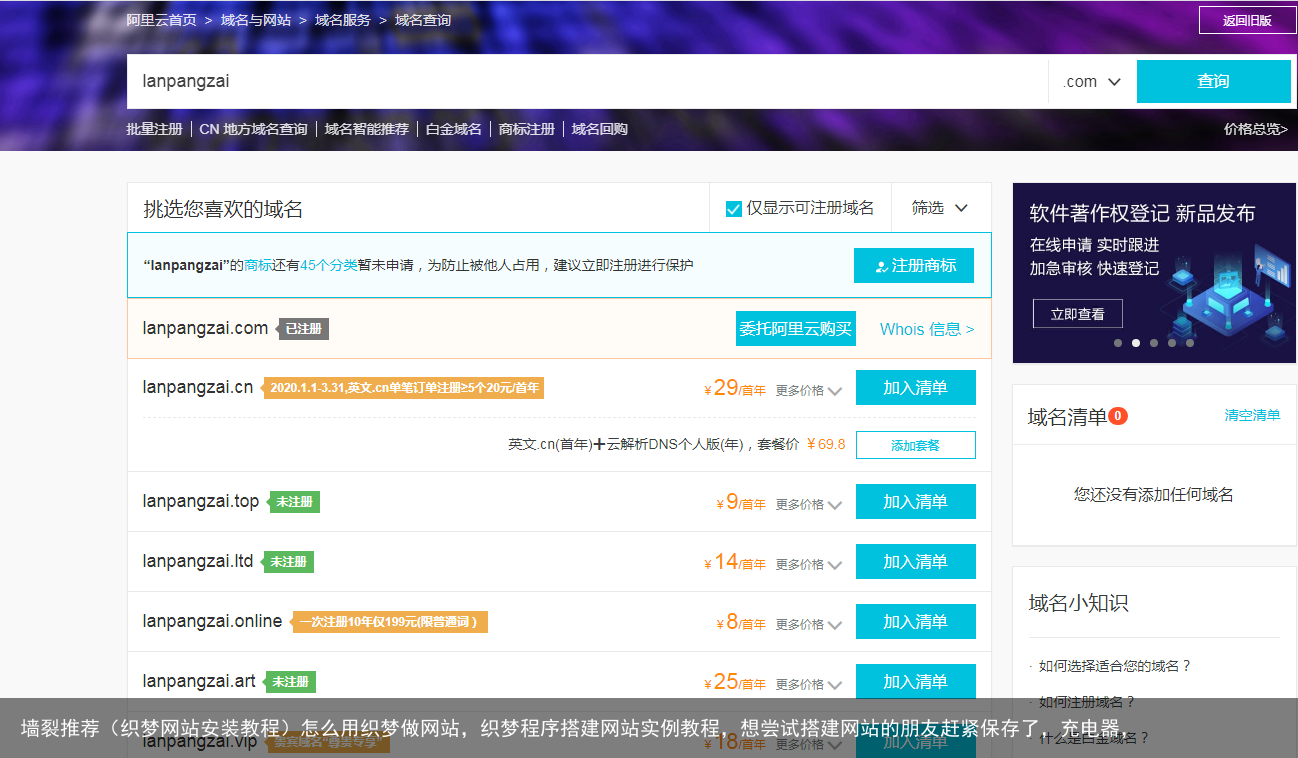
Task: Add lanpangzai.online to list
Action: [x=915, y=622]
